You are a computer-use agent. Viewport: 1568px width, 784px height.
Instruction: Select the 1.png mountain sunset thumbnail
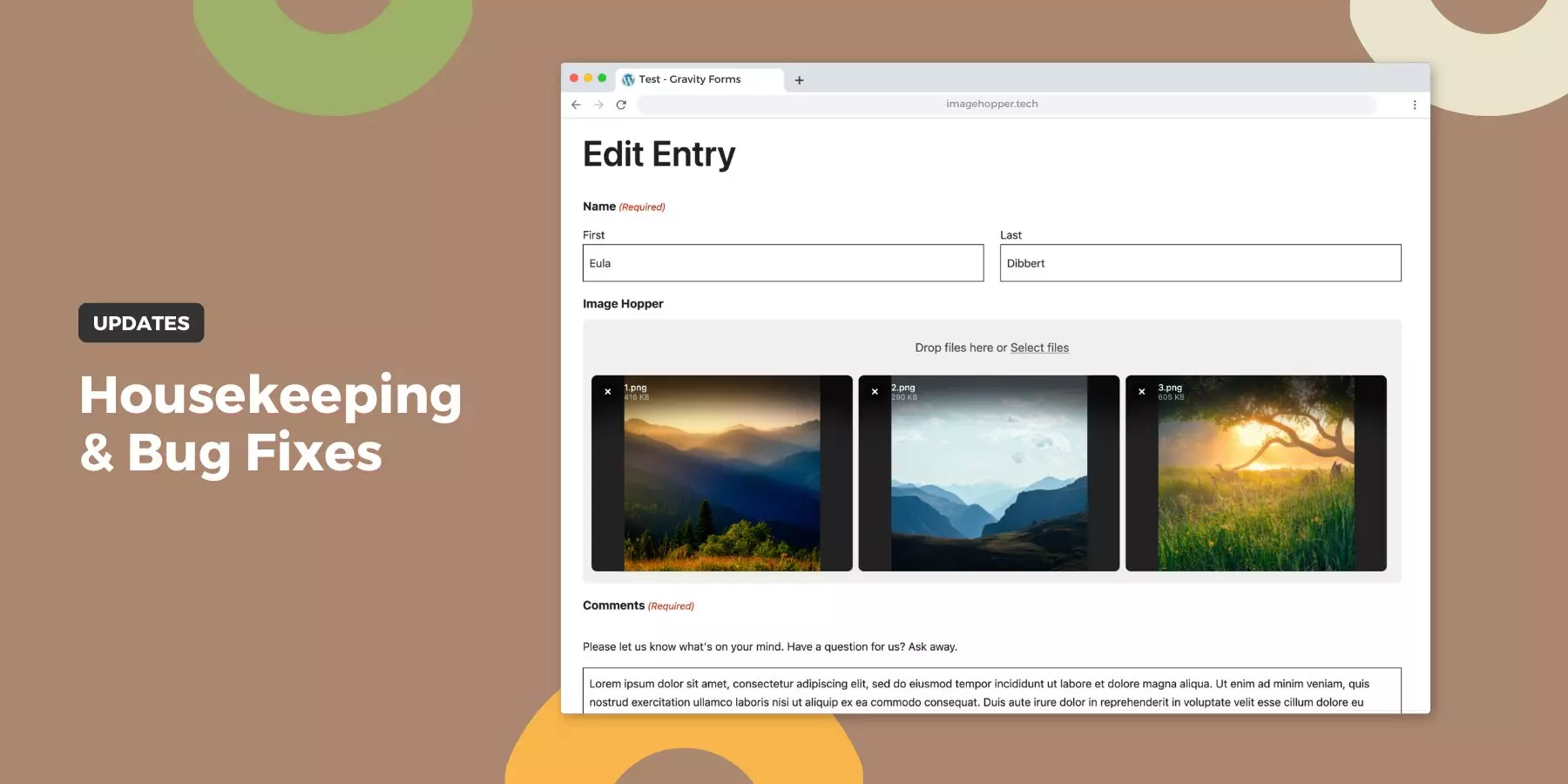pyautogui.click(x=722, y=473)
